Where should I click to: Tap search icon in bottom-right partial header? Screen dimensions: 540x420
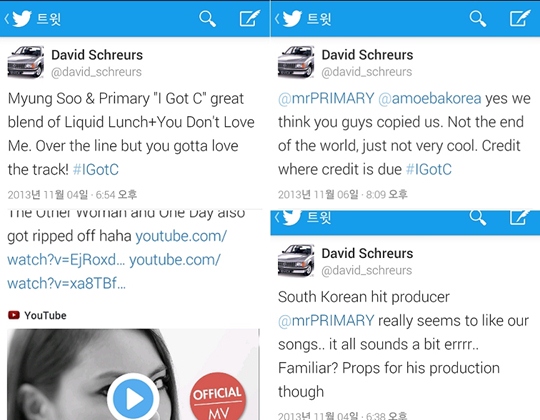tap(478, 218)
